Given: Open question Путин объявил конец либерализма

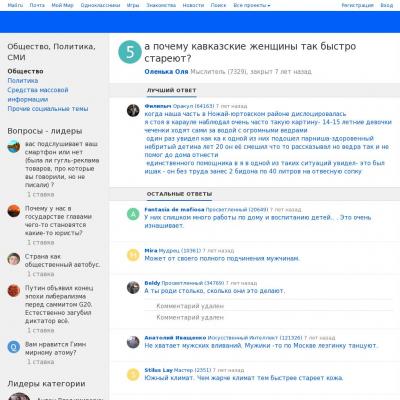Looking at the screenshot, I should [59, 304].
